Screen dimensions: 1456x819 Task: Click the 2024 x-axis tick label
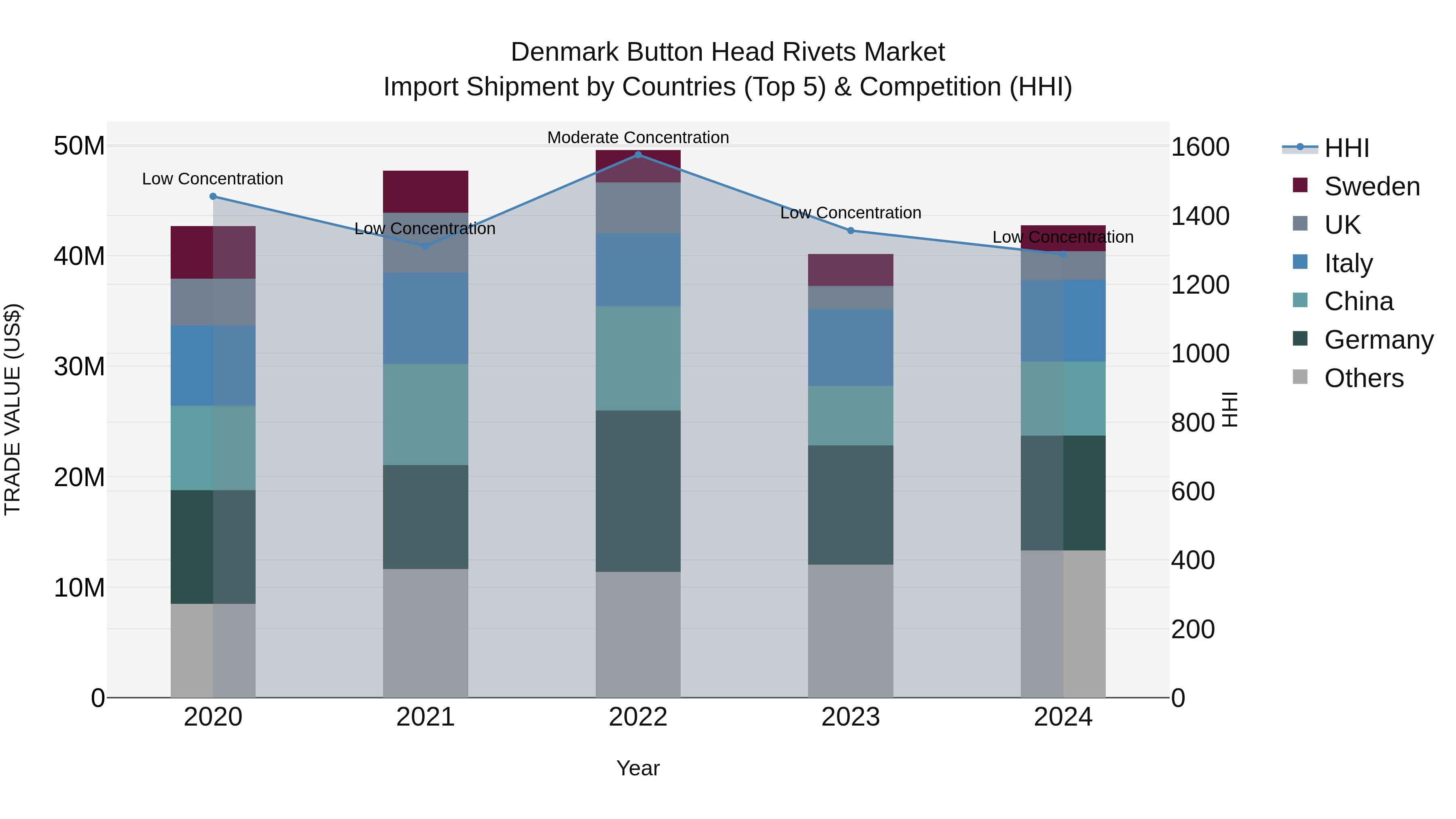point(1063,717)
